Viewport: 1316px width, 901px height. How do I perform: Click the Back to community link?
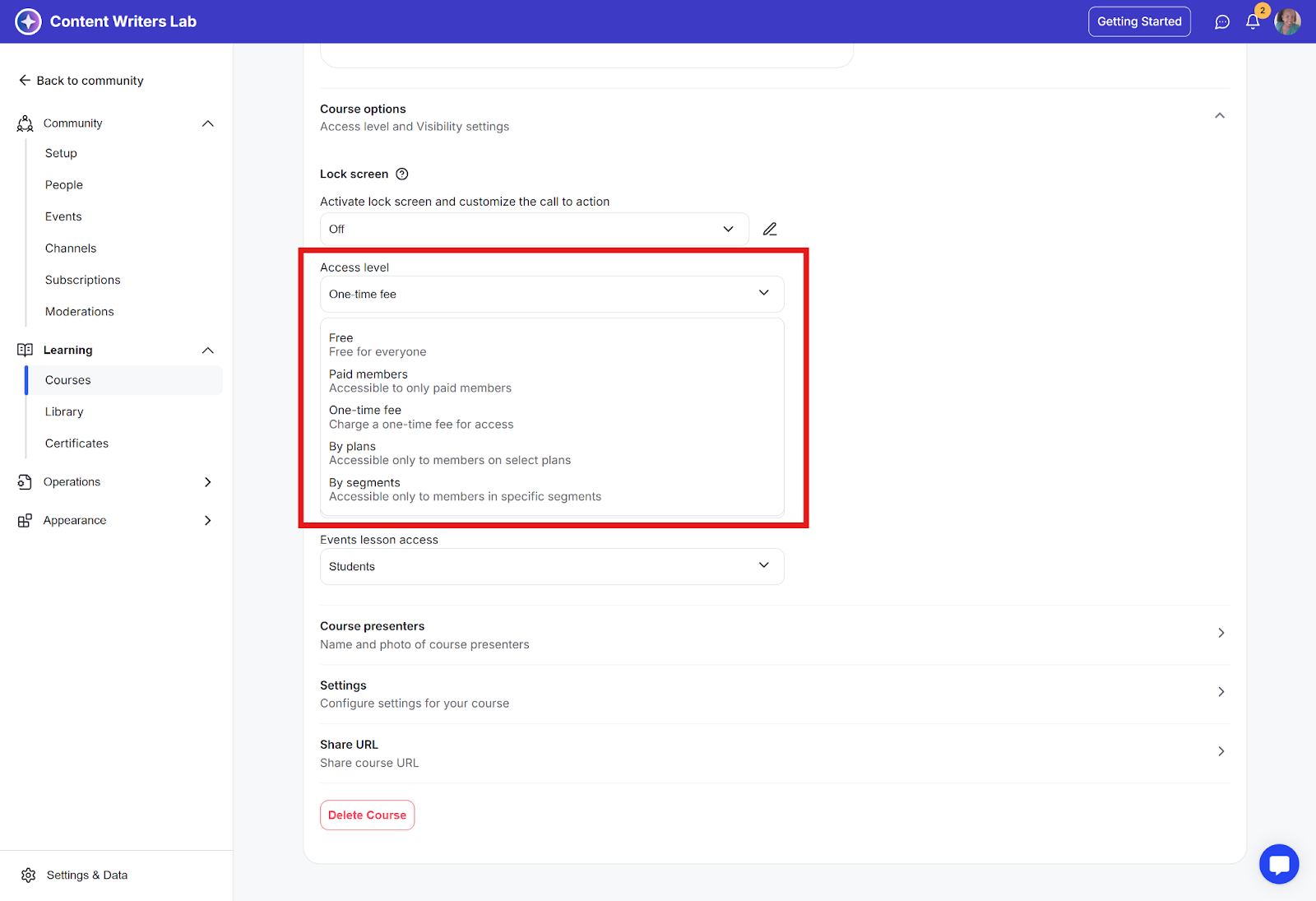90,81
